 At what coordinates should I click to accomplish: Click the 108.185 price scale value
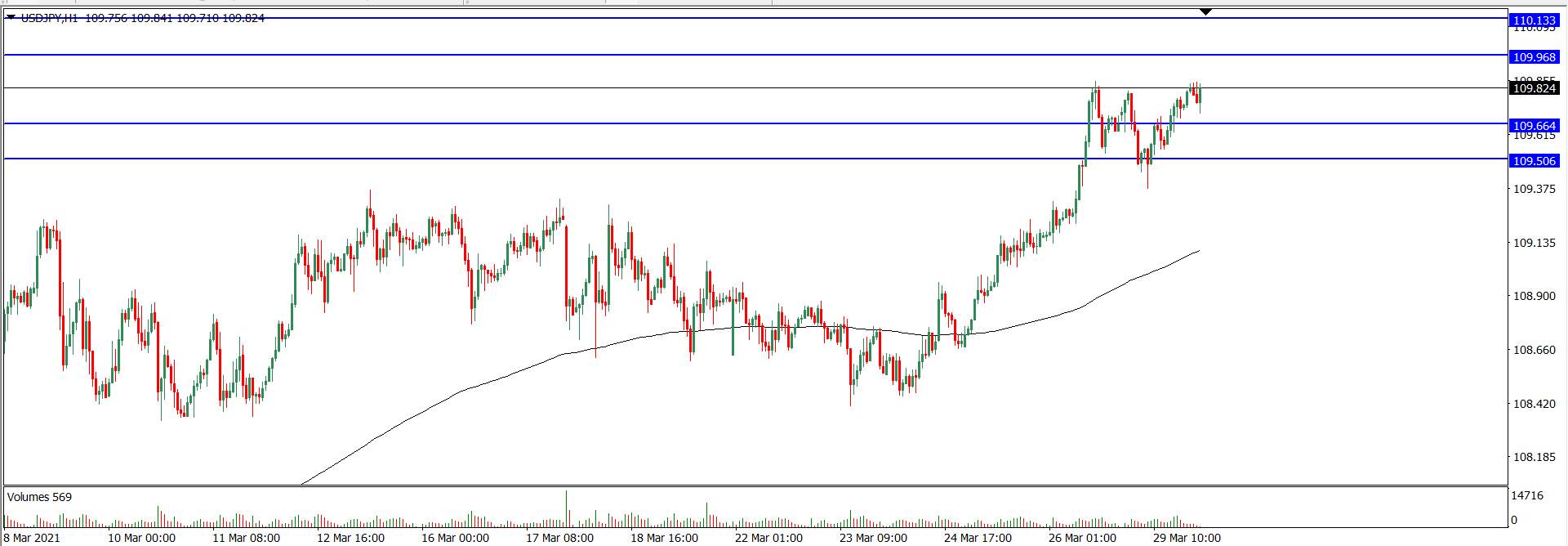click(x=1535, y=457)
